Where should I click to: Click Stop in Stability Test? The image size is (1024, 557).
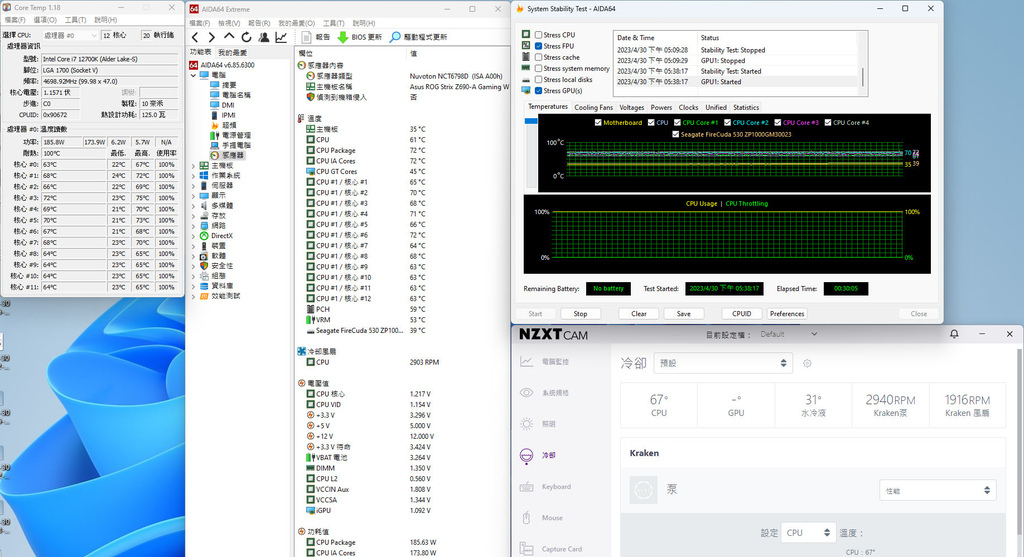pyautogui.click(x=580, y=314)
